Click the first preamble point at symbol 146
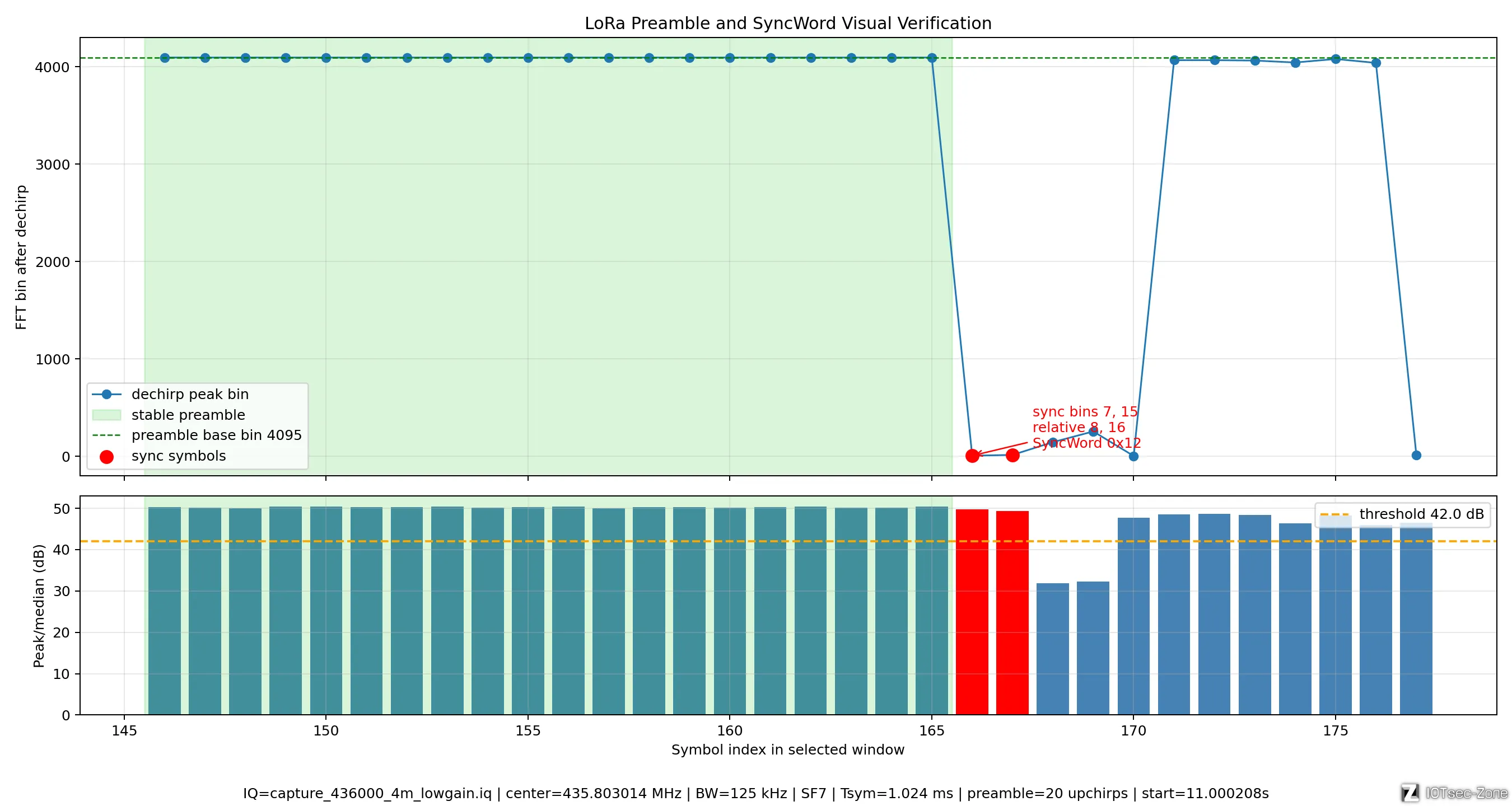 (x=165, y=58)
